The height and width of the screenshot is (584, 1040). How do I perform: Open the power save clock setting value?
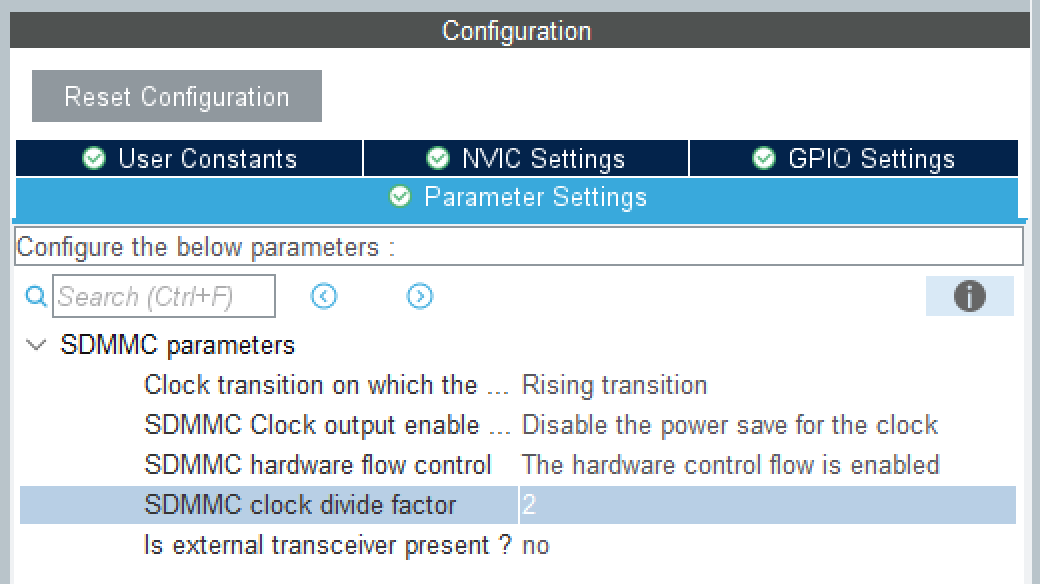pyautogui.click(x=729, y=425)
